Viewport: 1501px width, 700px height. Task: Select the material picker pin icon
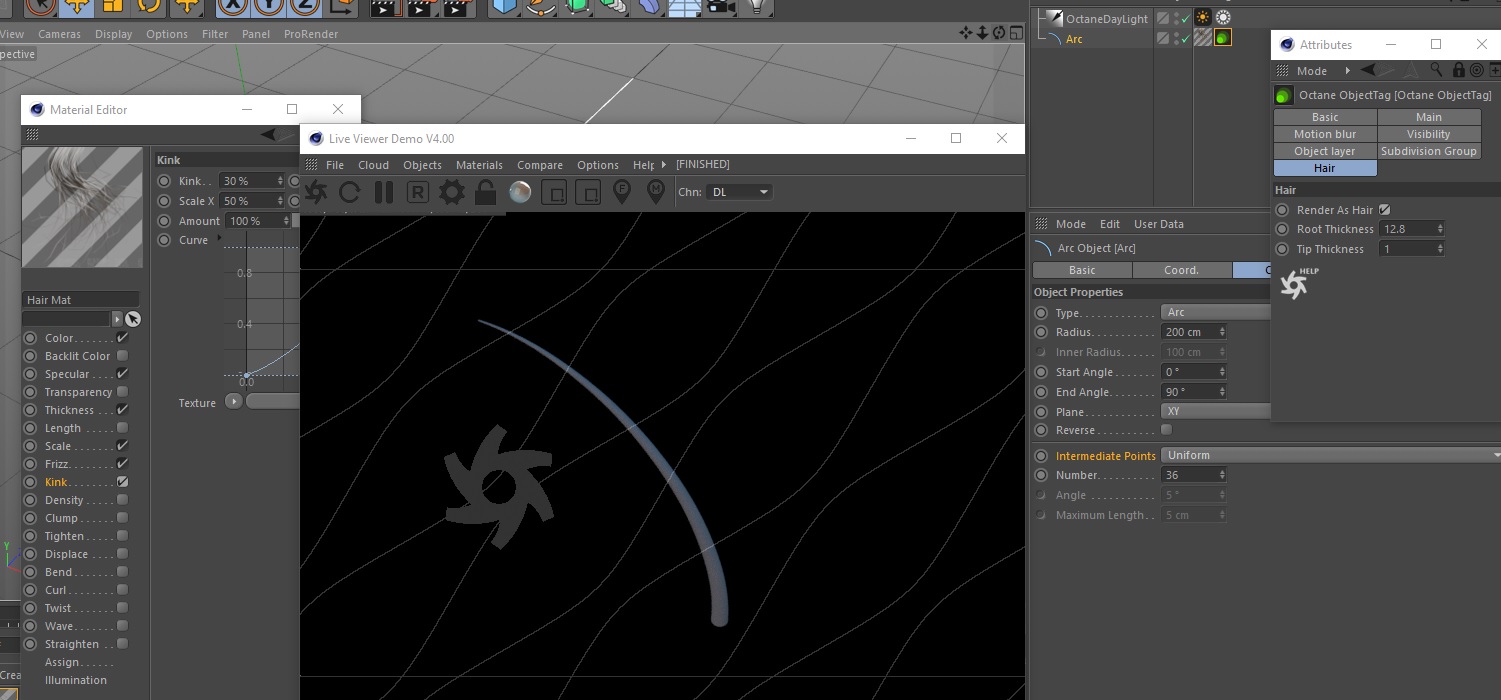point(656,192)
